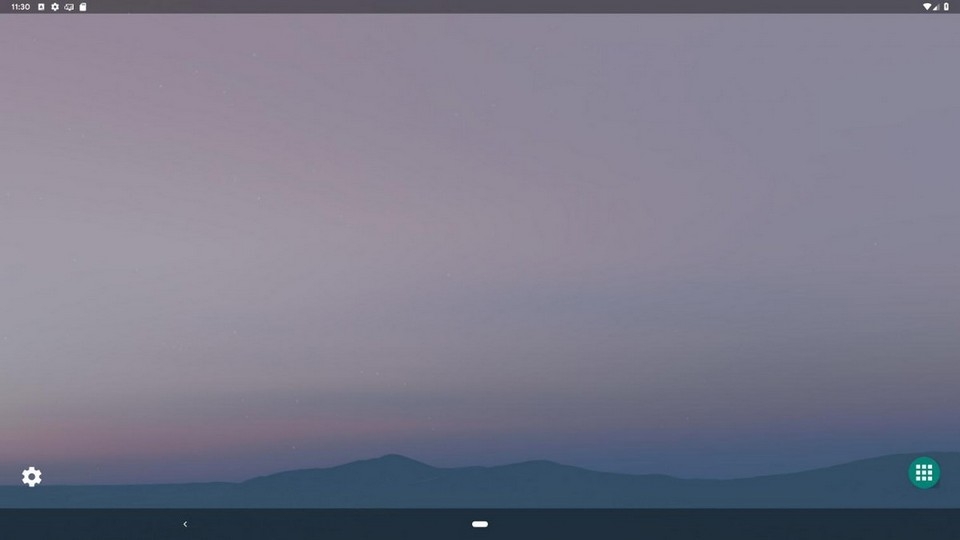Click the 11:30 clock in status bar
Viewport: 960px width, 540px height.
(x=20, y=7)
